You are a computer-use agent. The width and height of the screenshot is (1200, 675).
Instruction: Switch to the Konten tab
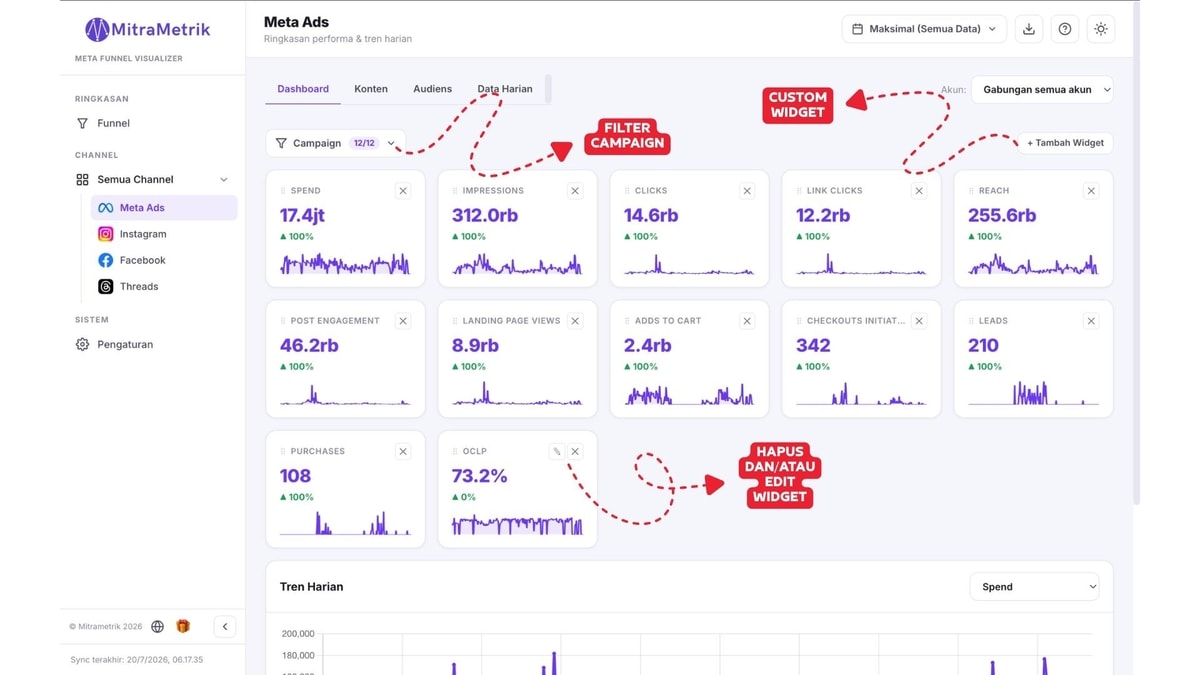[371, 89]
